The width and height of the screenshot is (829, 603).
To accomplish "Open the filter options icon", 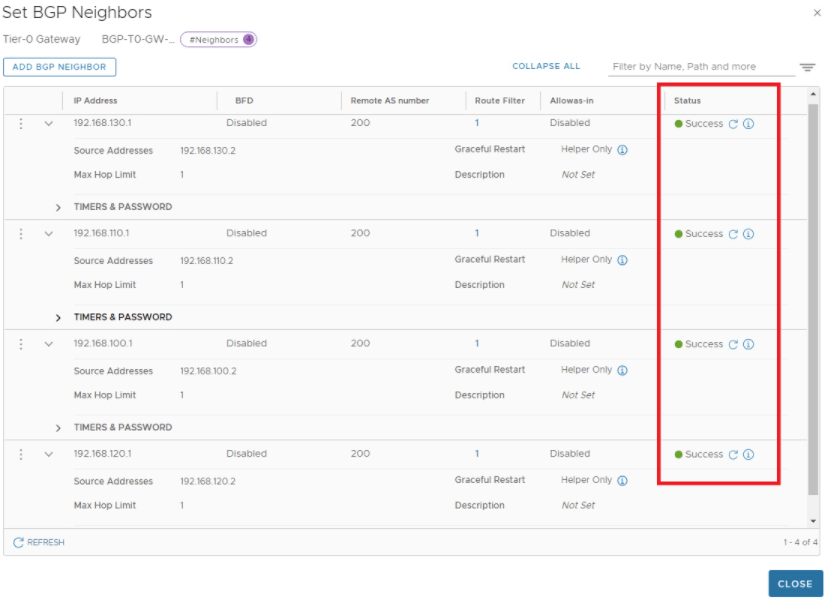I will [807, 67].
